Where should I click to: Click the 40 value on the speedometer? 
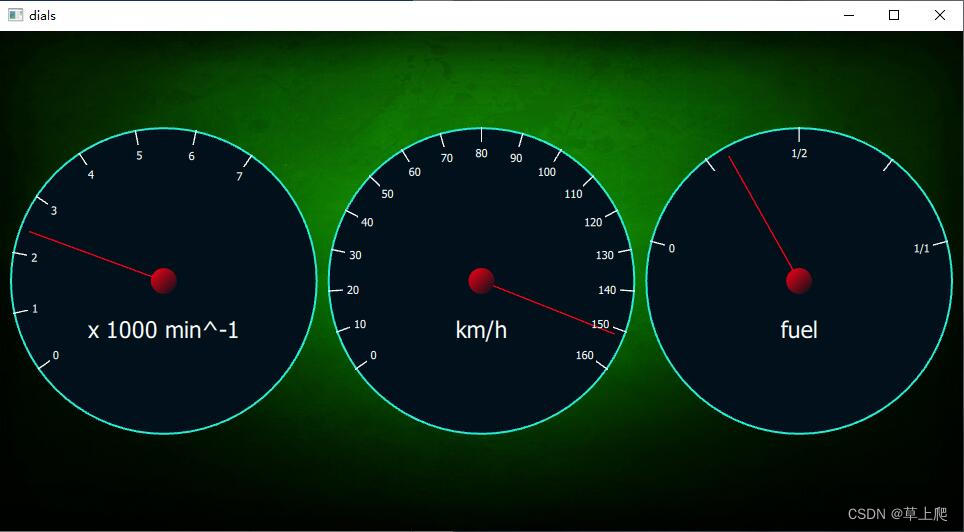[x=367, y=223]
